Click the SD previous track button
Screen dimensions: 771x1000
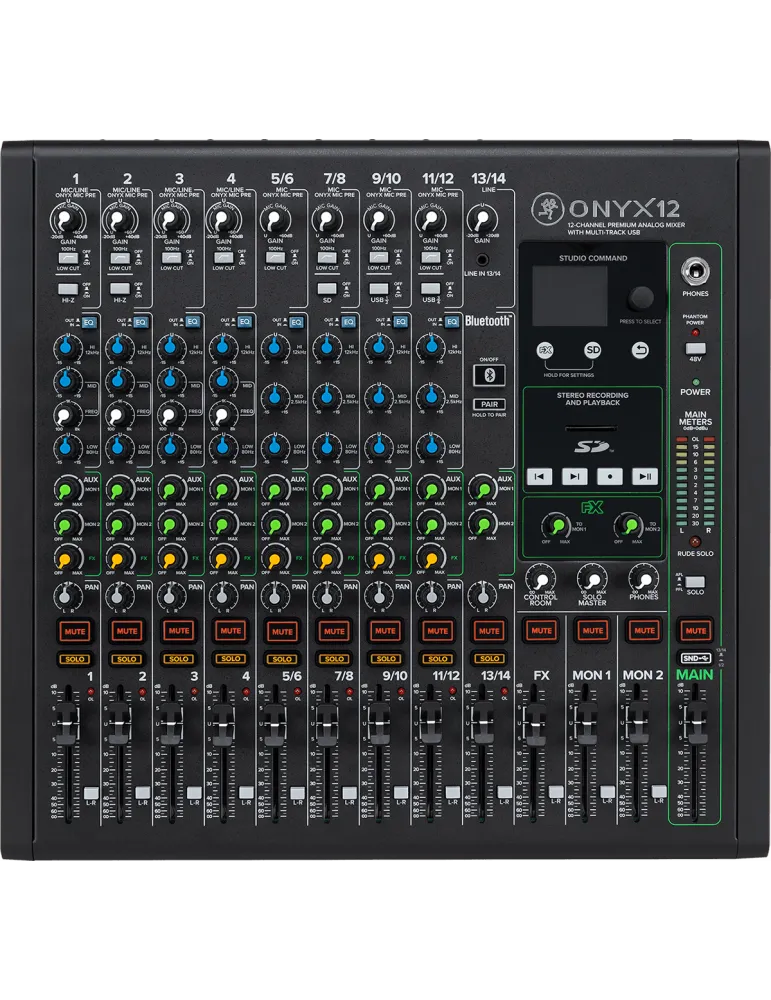(x=540, y=476)
